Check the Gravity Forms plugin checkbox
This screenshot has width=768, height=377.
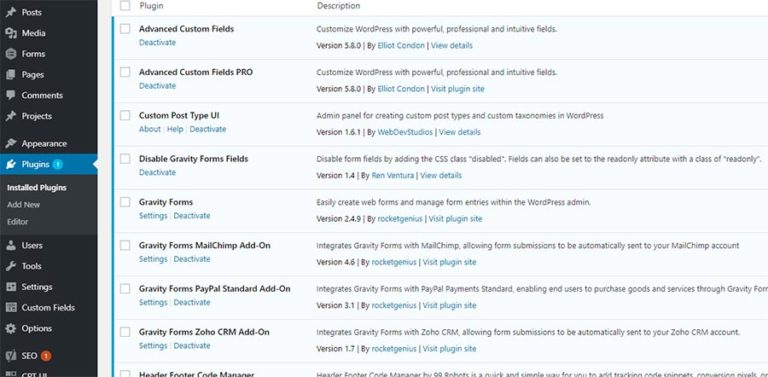coord(125,202)
